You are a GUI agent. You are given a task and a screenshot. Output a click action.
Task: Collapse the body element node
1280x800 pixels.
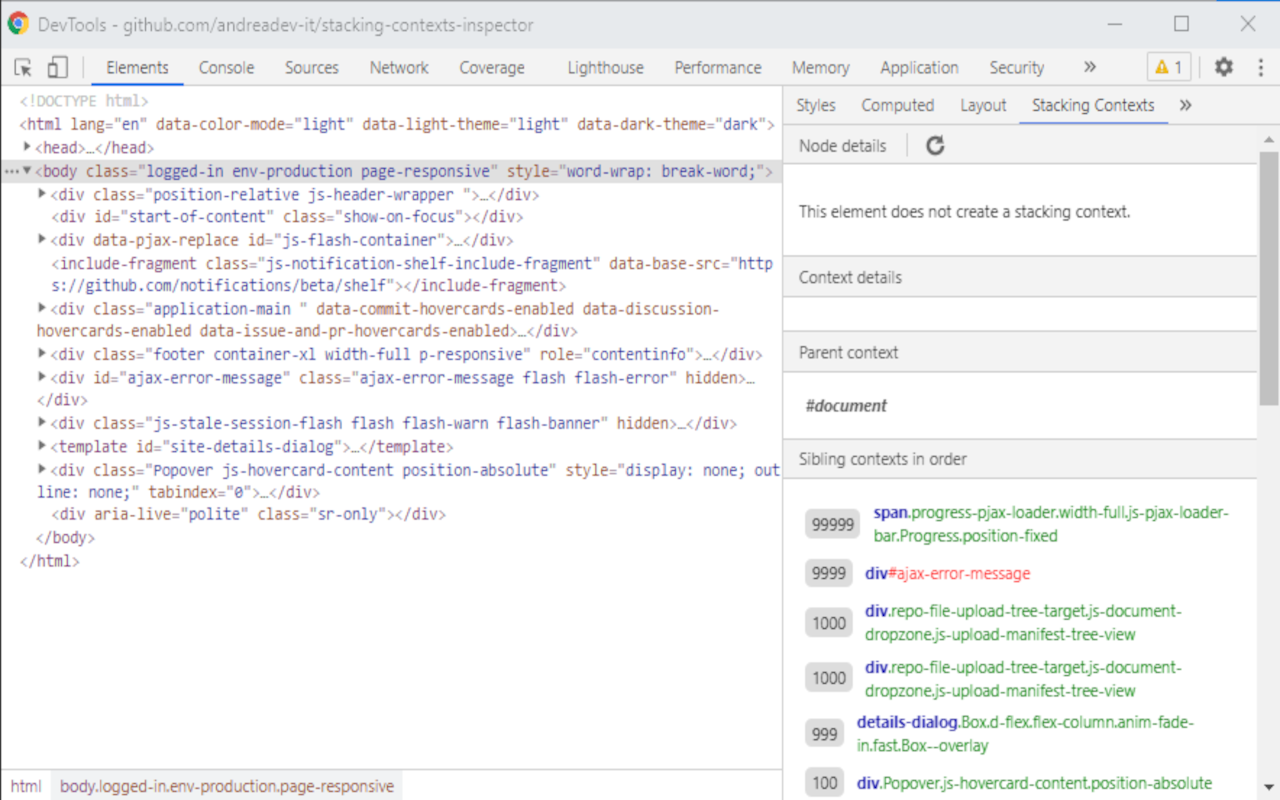[24, 170]
